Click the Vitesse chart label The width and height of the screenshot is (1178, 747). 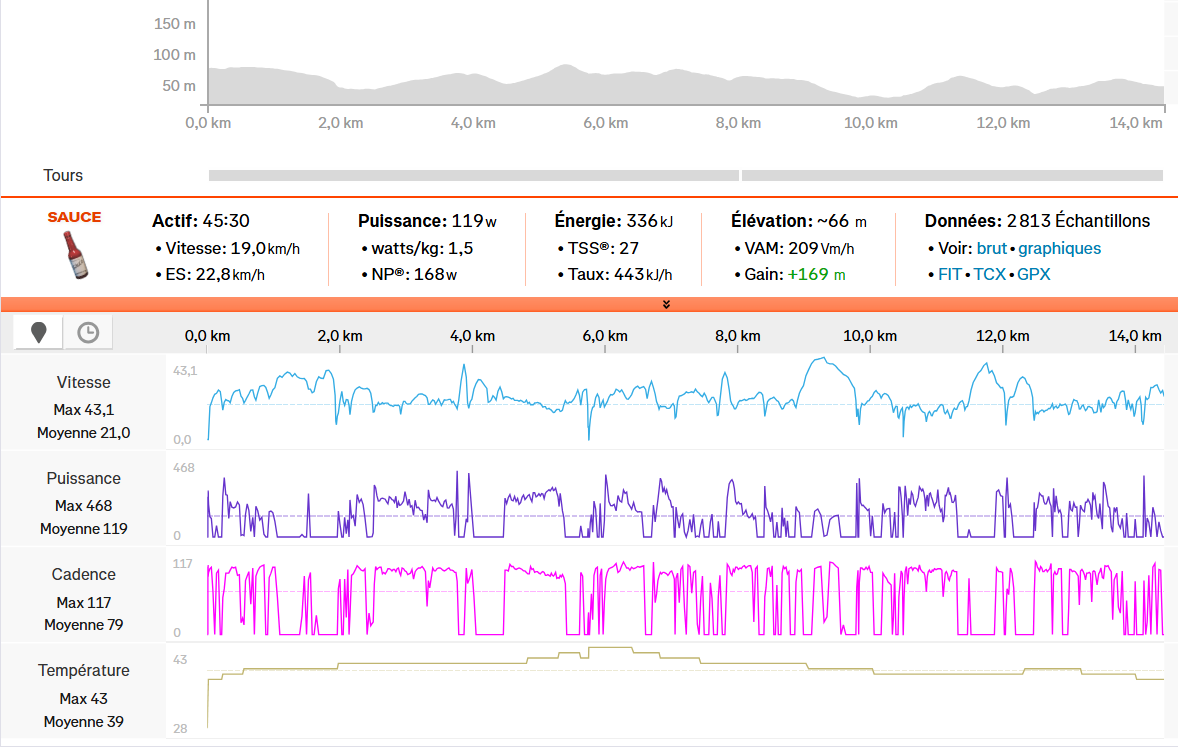click(84, 383)
